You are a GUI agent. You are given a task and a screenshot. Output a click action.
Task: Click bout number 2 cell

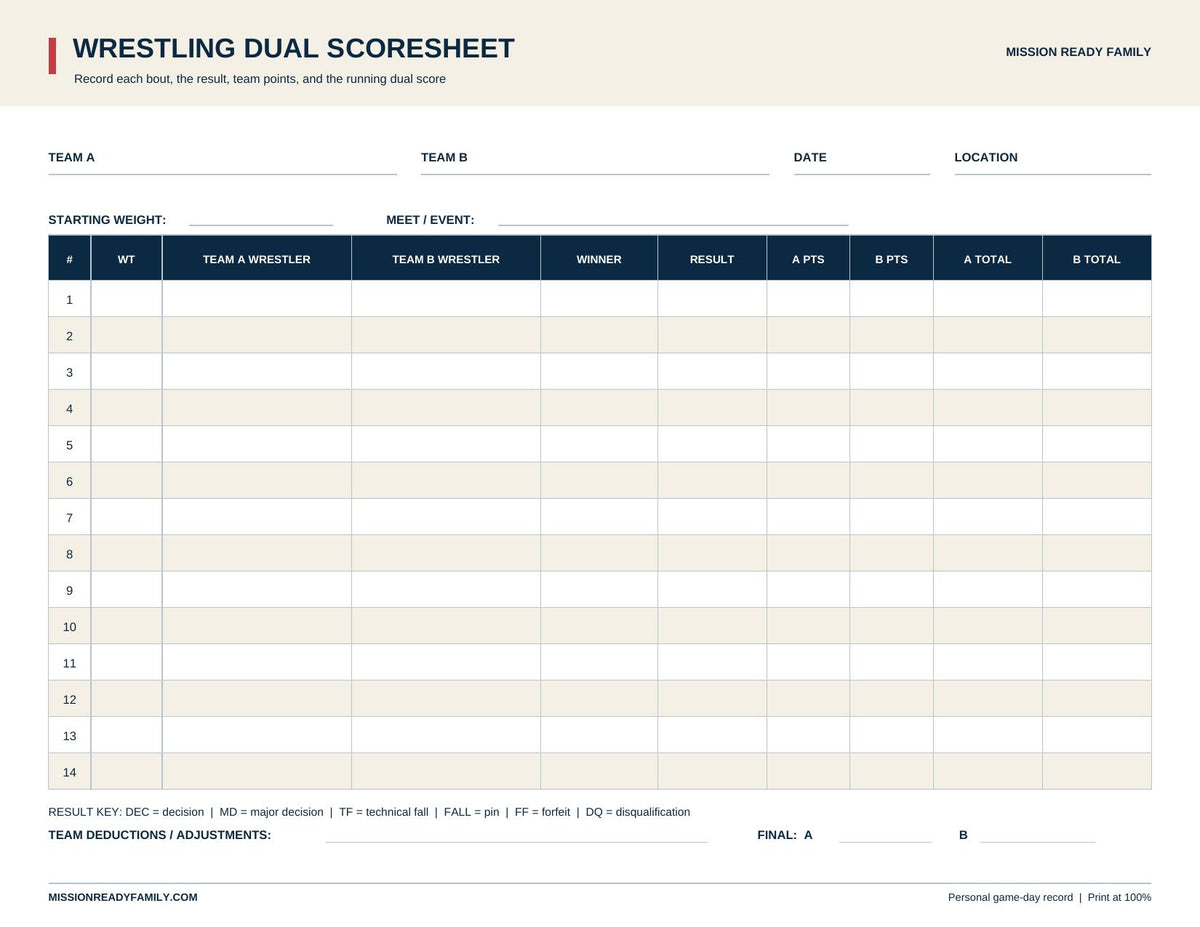coord(69,335)
